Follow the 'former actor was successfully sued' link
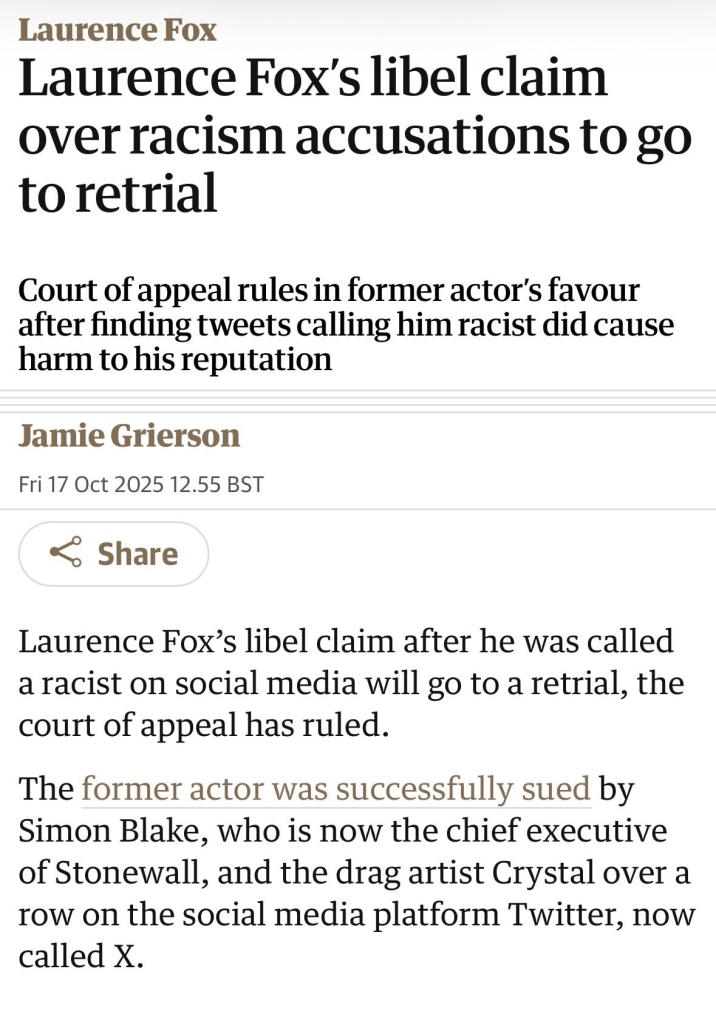This screenshot has width=716, height=1023. [336, 789]
